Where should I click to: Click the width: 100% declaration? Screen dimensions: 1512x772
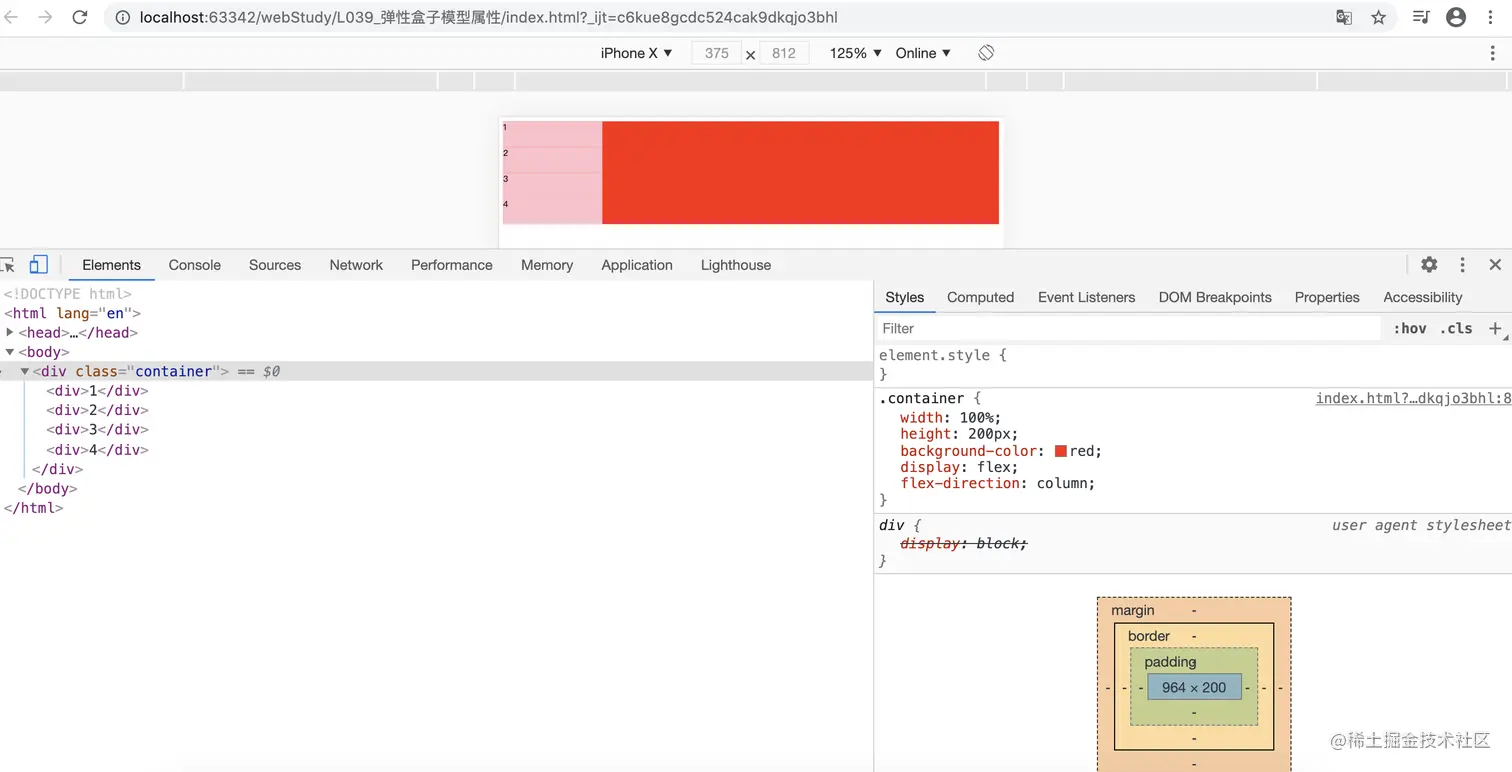tap(950, 418)
